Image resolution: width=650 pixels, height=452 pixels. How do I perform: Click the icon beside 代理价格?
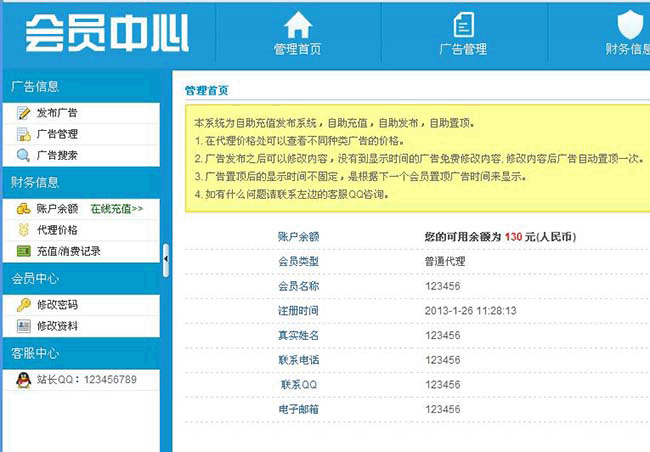(23, 230)
